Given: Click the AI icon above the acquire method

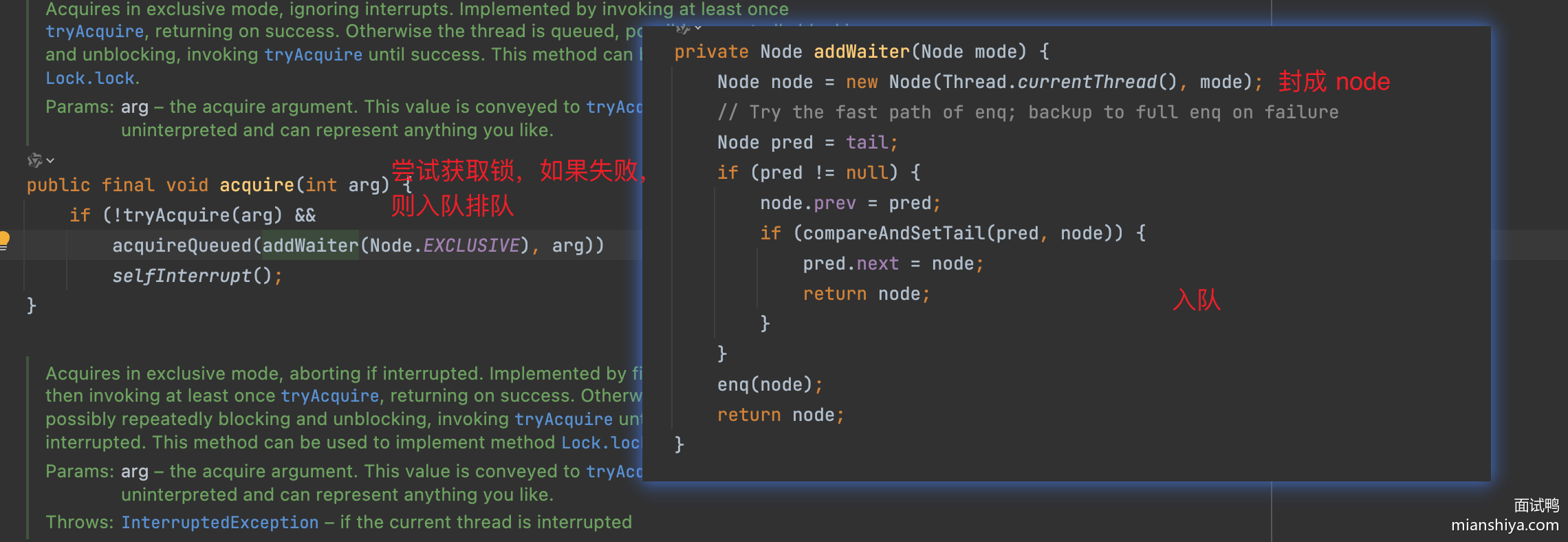Looking at the screenshot, I should [34, 160].
